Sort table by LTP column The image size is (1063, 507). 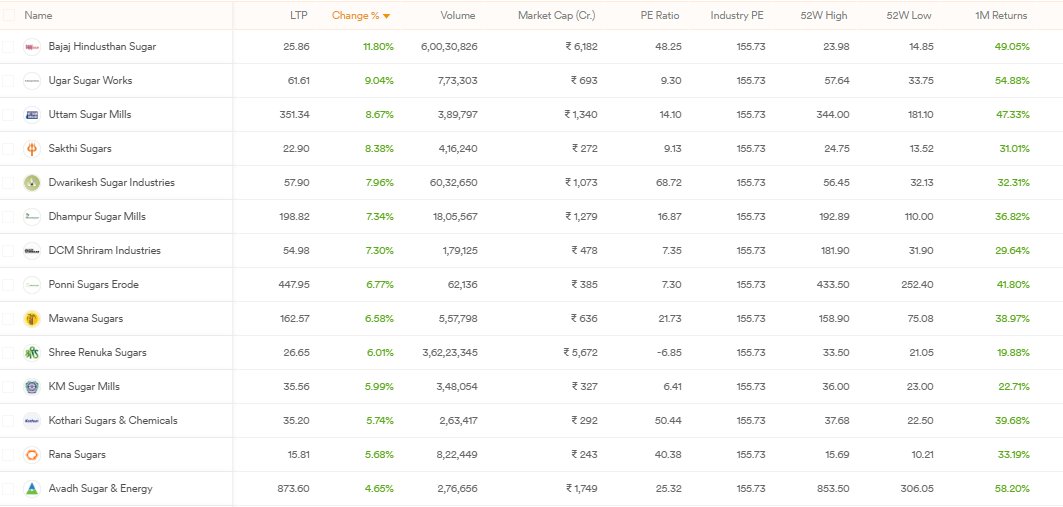point(298,15)
